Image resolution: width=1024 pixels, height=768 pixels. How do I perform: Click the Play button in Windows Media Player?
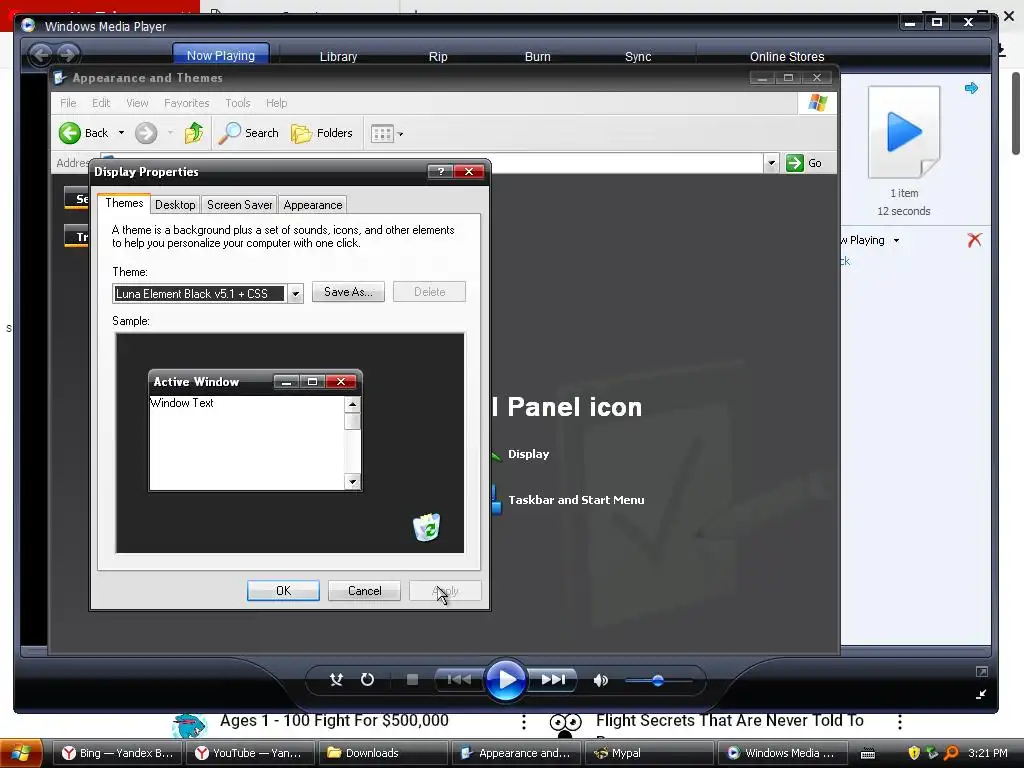(505, 680)
